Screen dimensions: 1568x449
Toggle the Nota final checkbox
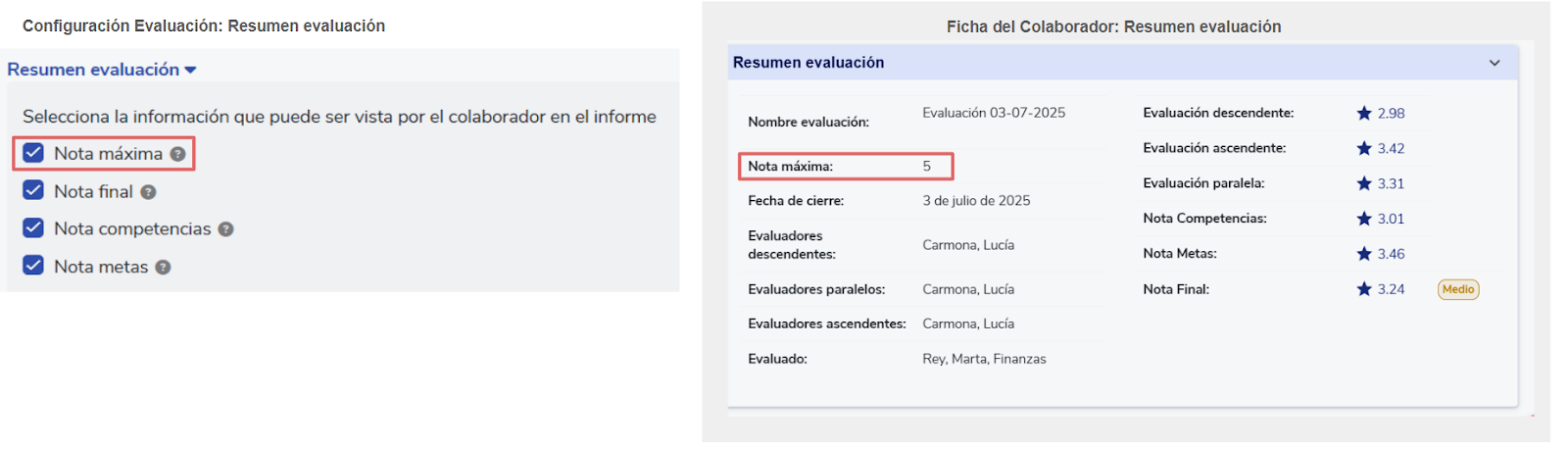point(33,190)
